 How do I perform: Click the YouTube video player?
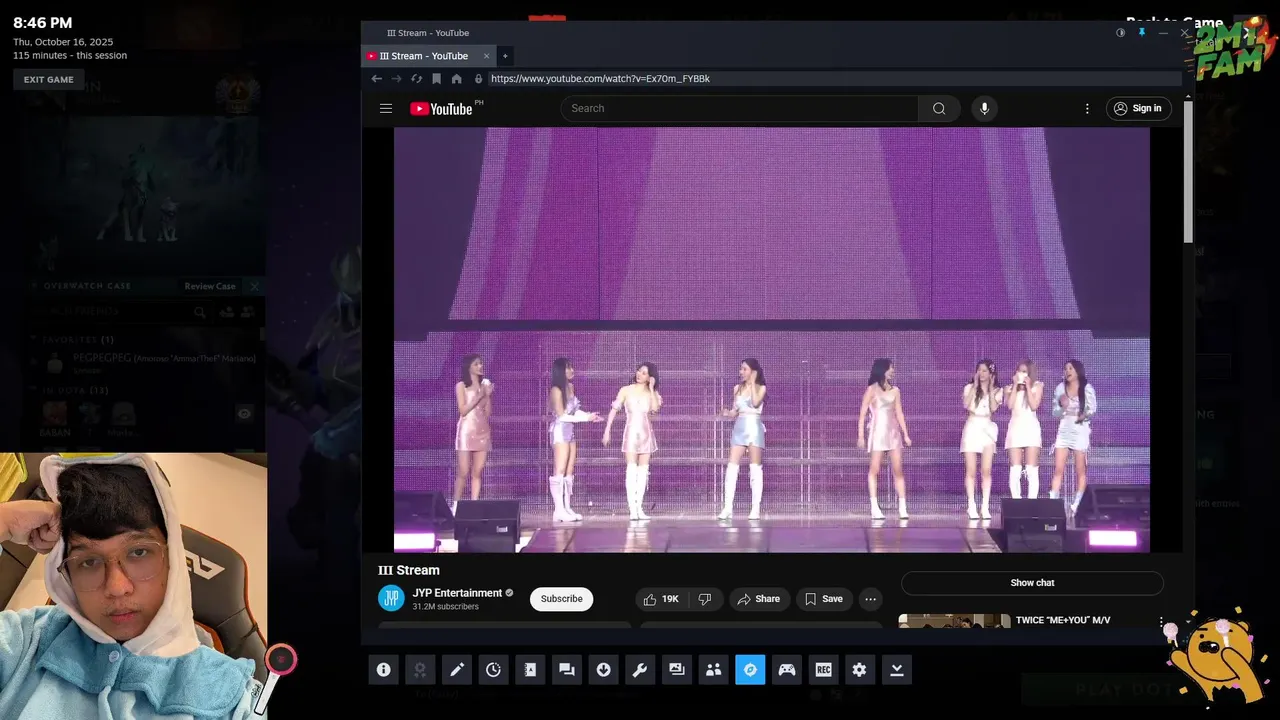click(x=771, y=340)
